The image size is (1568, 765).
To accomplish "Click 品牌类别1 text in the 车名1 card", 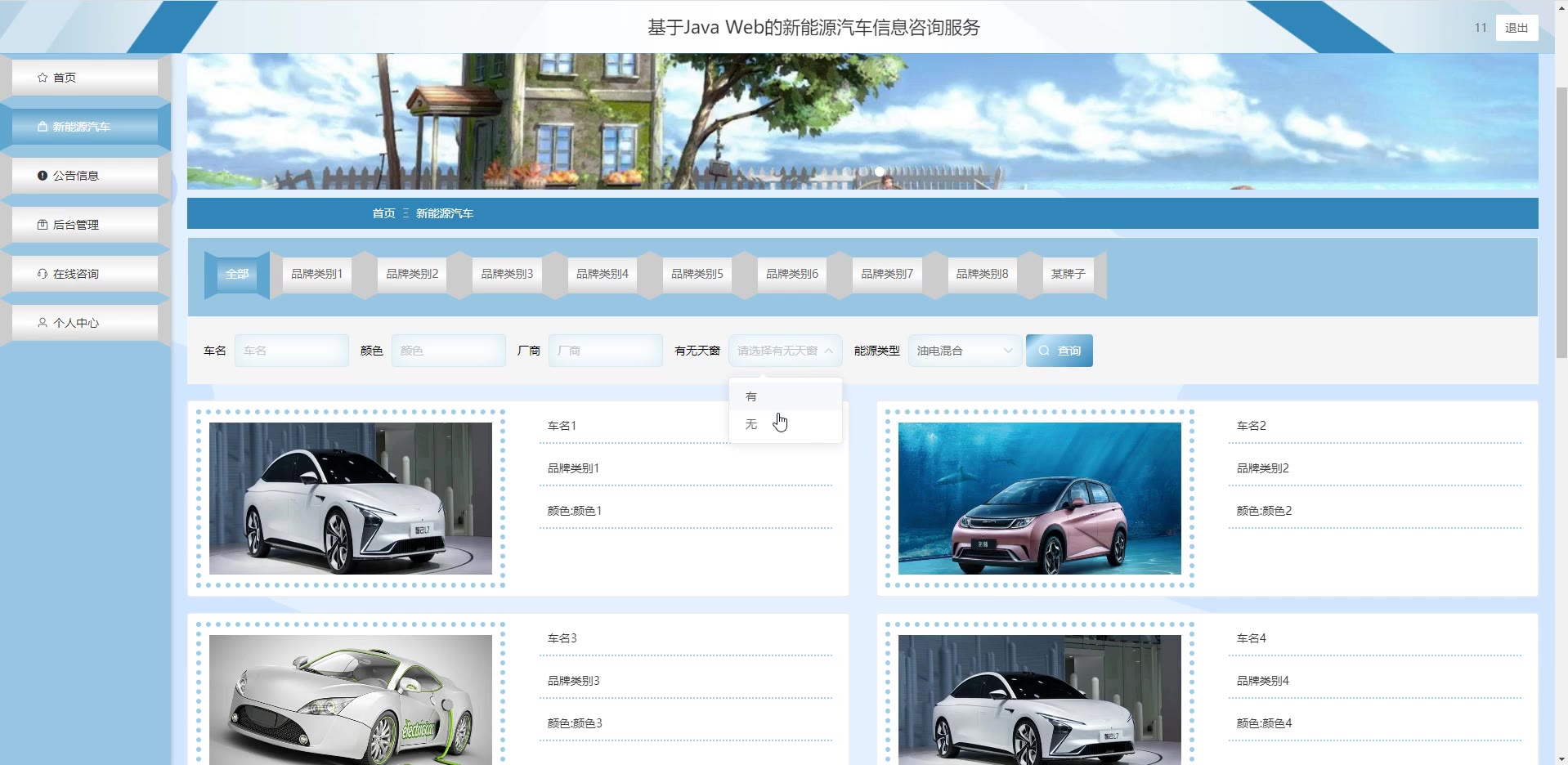I will 573,468.
